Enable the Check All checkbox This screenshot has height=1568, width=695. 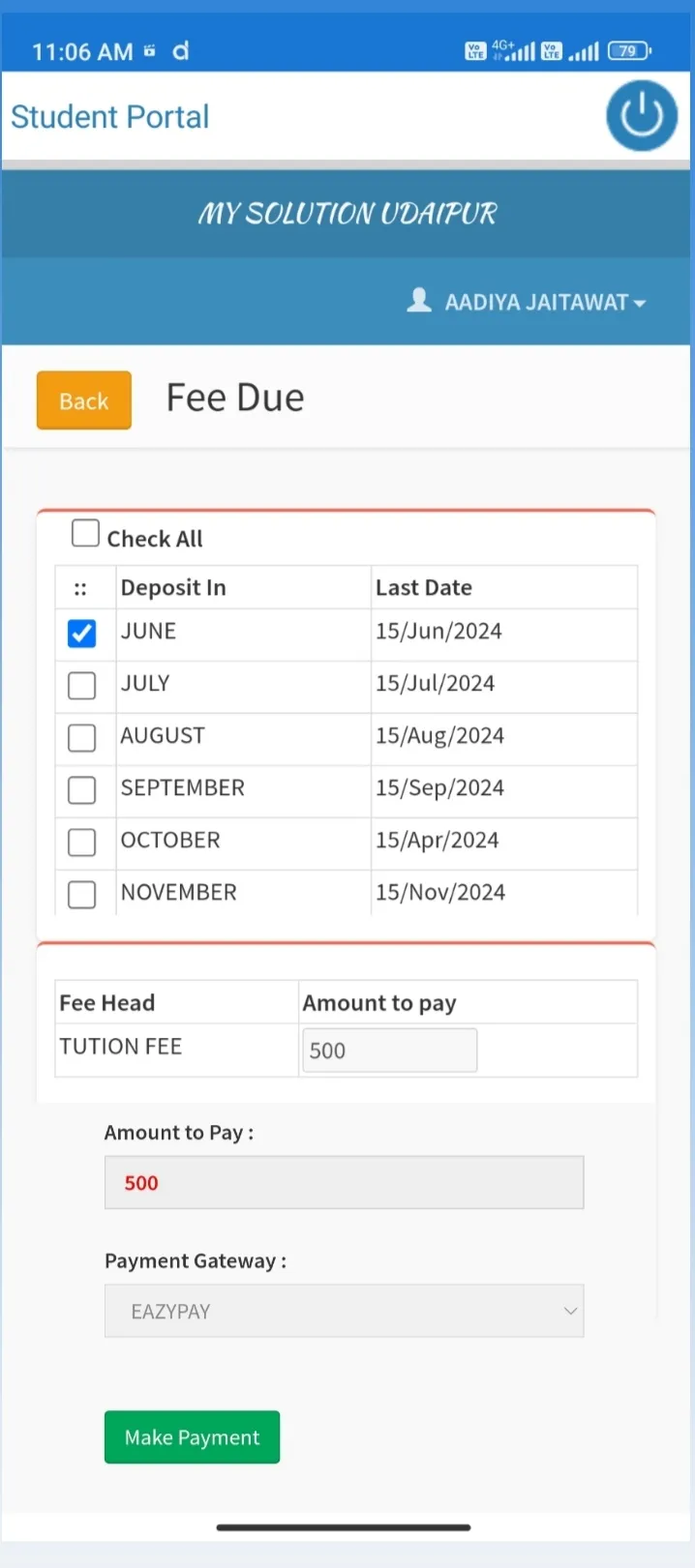pos(86,533)
